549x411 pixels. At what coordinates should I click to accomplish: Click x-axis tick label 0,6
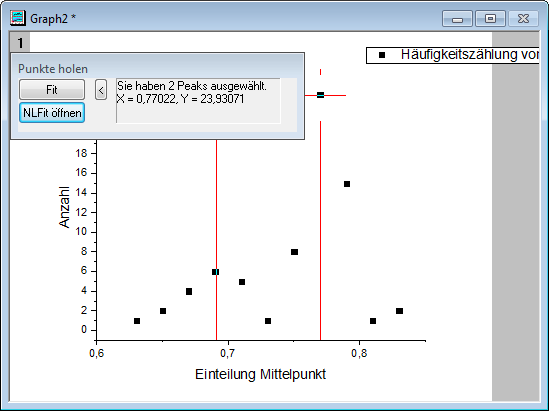coord(97,354)
